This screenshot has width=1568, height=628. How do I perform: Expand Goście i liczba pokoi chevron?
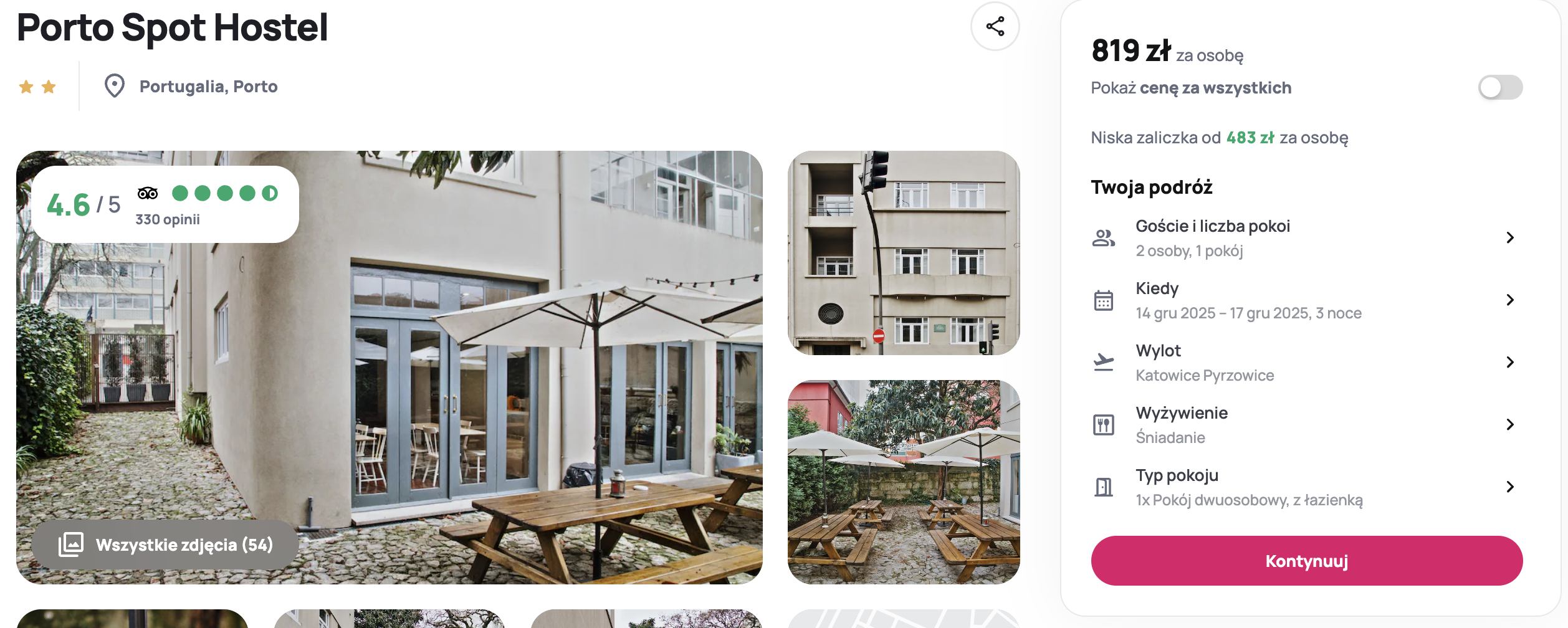(1510, 238)
